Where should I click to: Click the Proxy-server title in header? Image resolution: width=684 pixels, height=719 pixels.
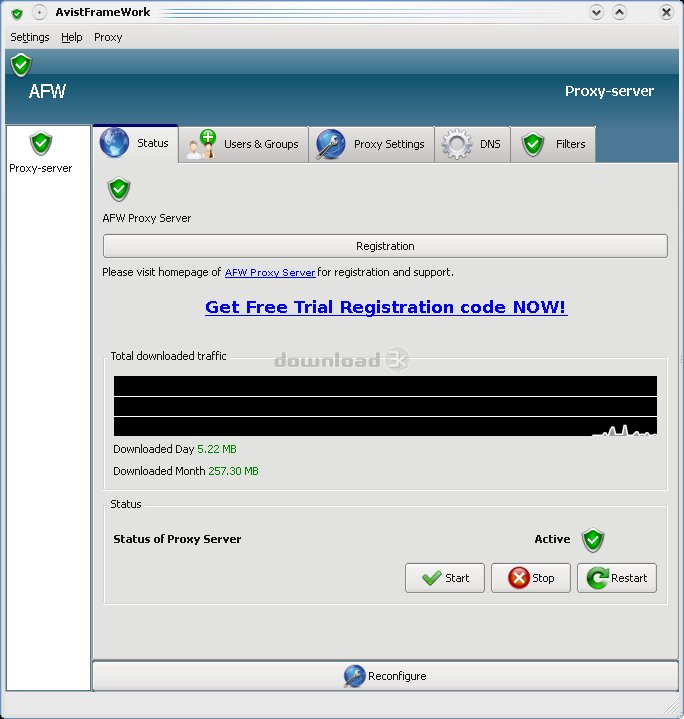point(609,91)
